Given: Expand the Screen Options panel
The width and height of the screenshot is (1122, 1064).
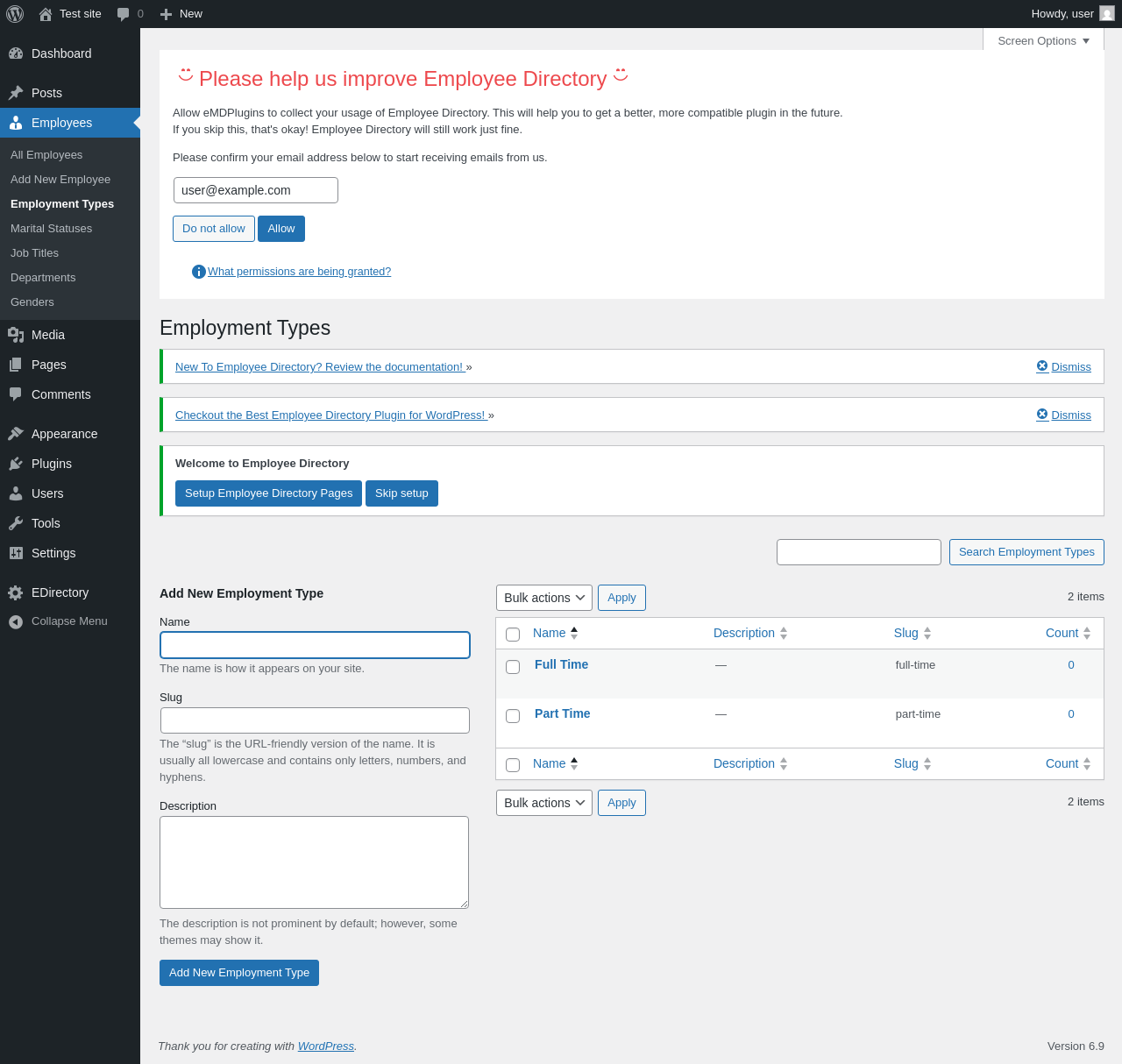Looking at the screenshot, I should [x=1043, y=40].
